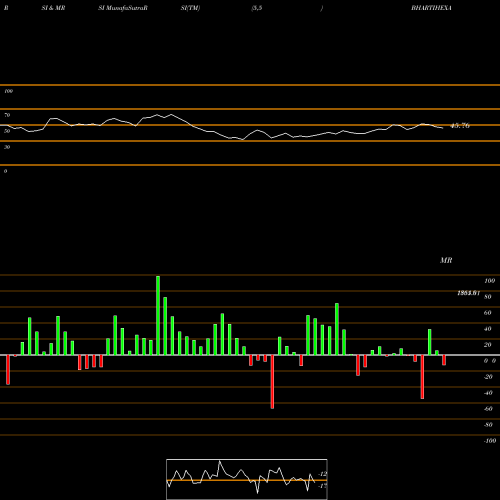Click the -60 label on MR axis
The height and width of the screenshot is (500, 500).
click(488, 409)
